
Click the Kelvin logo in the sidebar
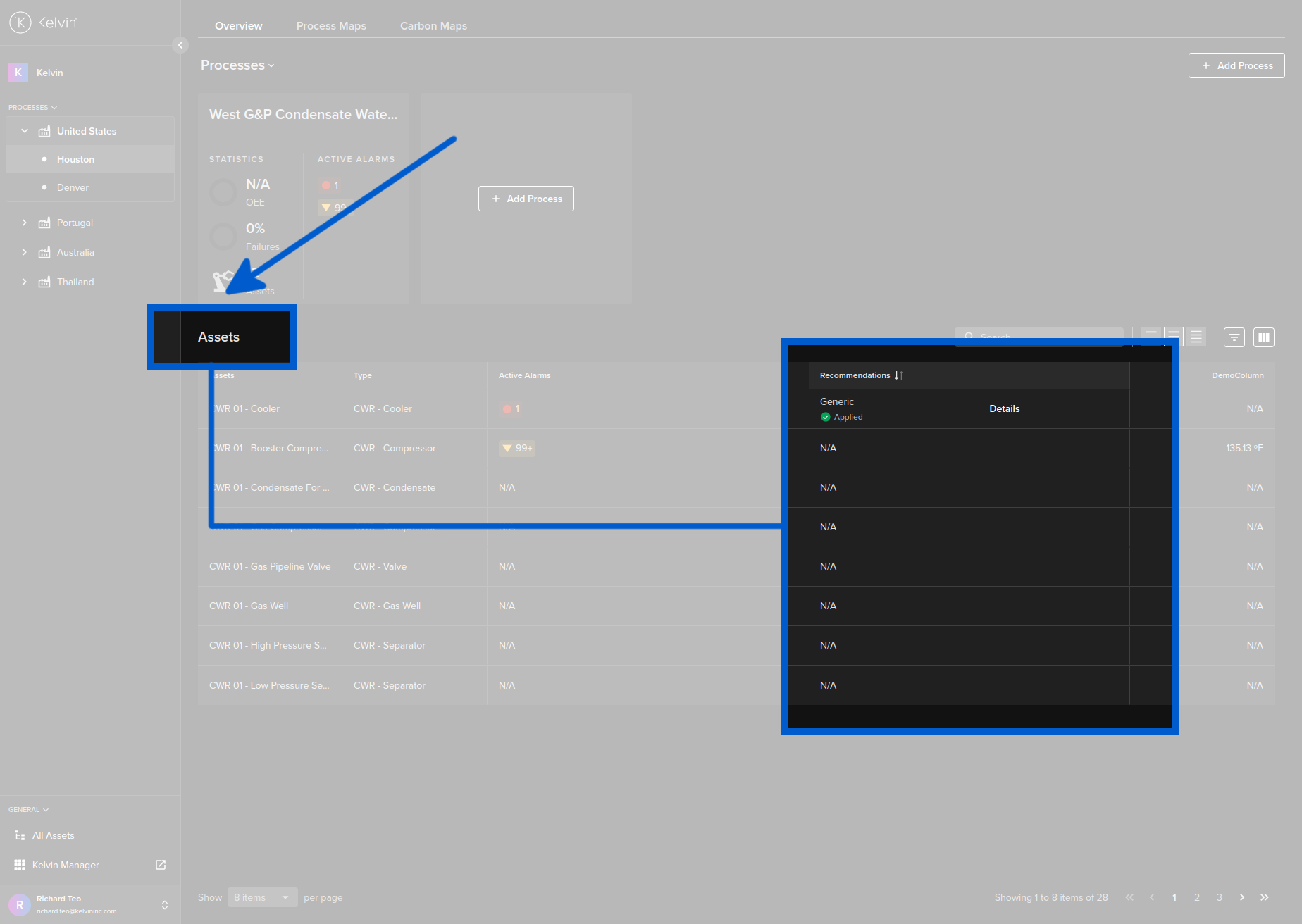tap(43, 23)
